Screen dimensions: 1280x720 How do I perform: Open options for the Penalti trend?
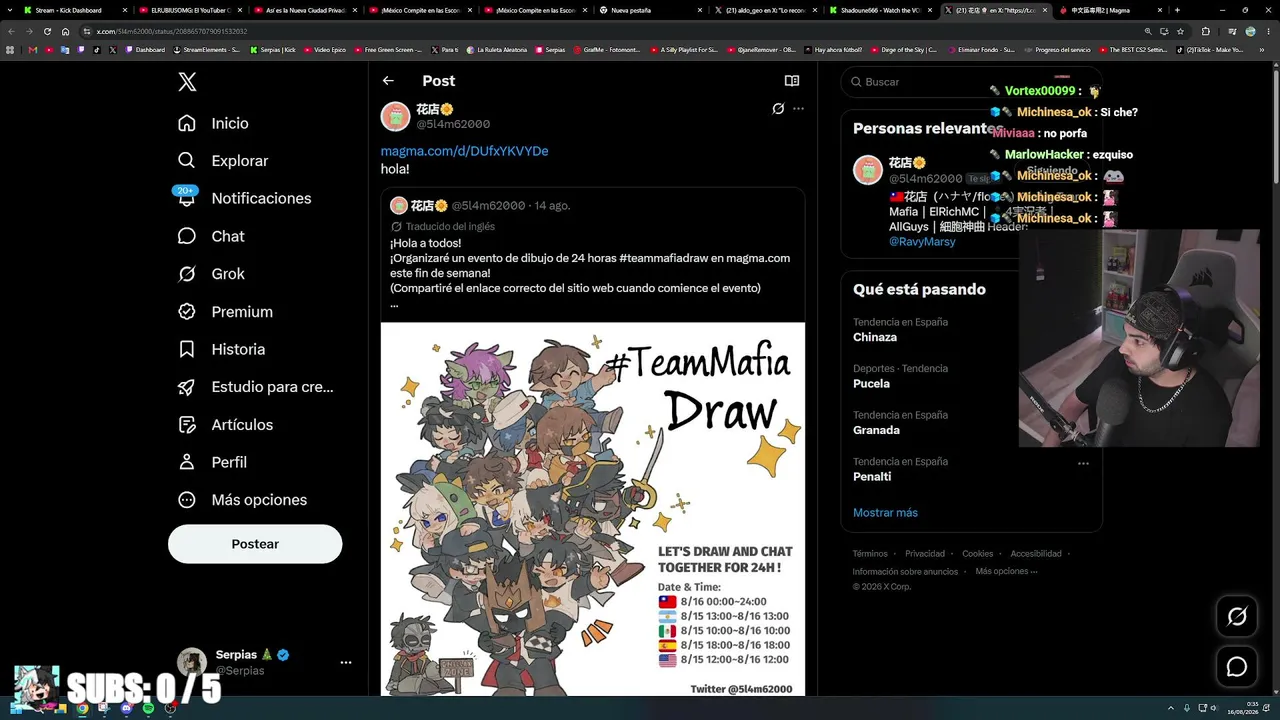click(1083, 463)
